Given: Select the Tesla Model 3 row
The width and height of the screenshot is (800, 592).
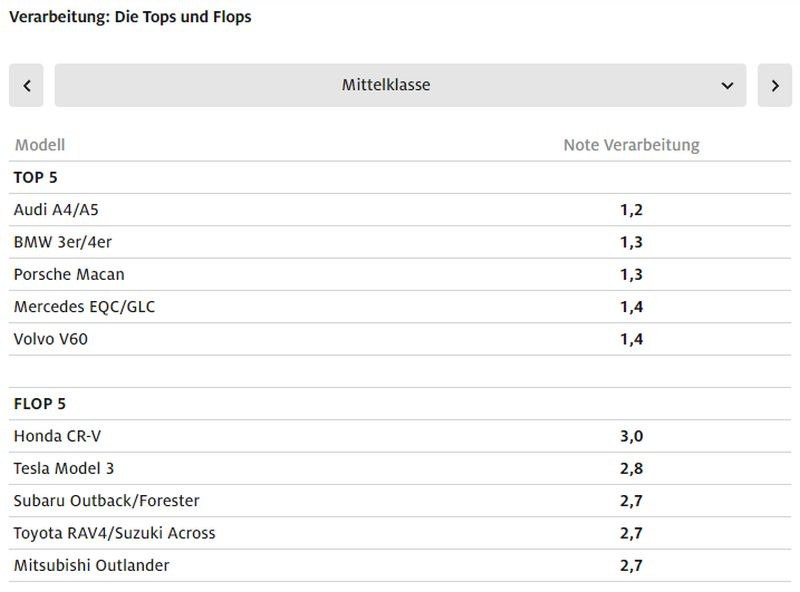Looking at the screenshot, I should click(x=71, y=468).
